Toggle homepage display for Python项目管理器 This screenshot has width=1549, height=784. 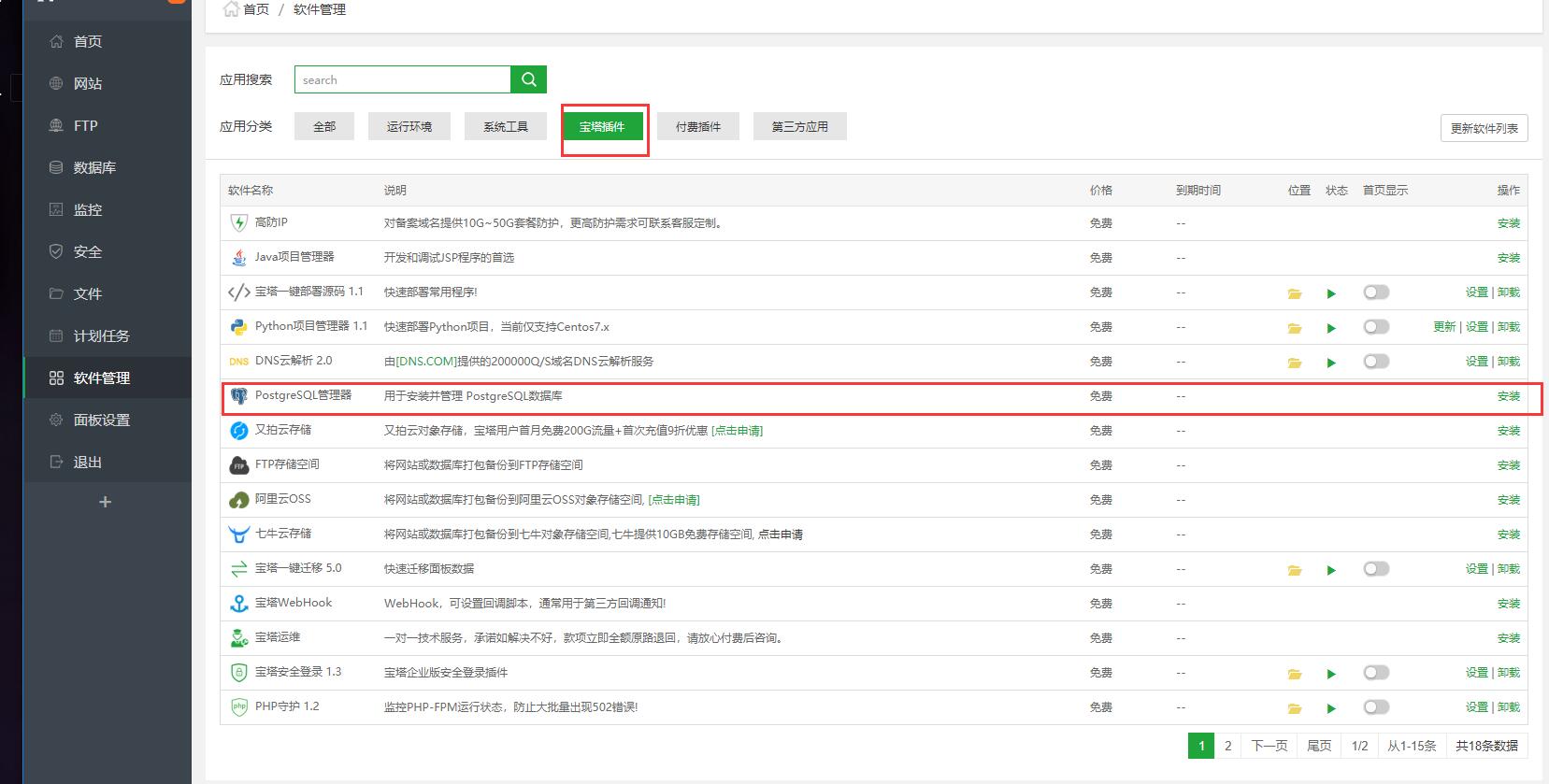(x=1376, y=327)
